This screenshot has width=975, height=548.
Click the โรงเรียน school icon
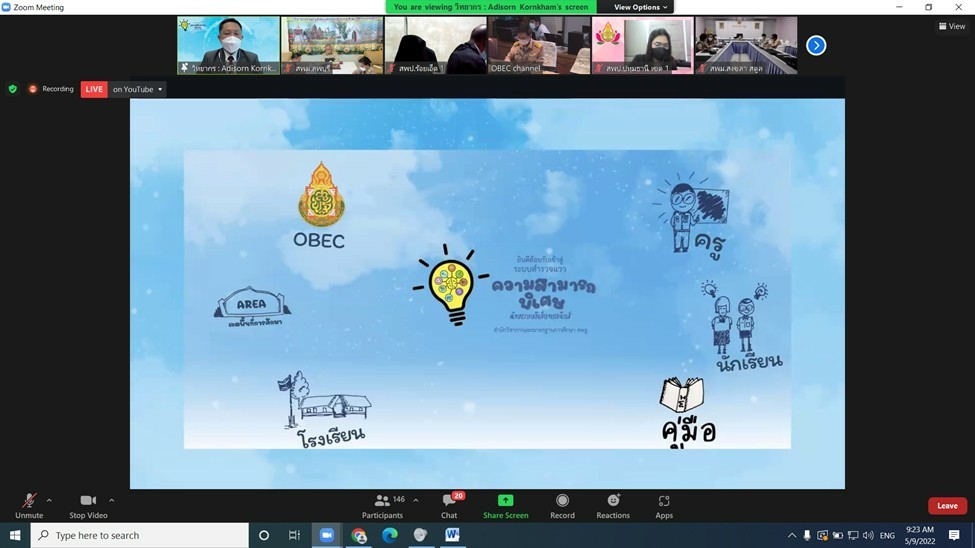tap(325, 409)
